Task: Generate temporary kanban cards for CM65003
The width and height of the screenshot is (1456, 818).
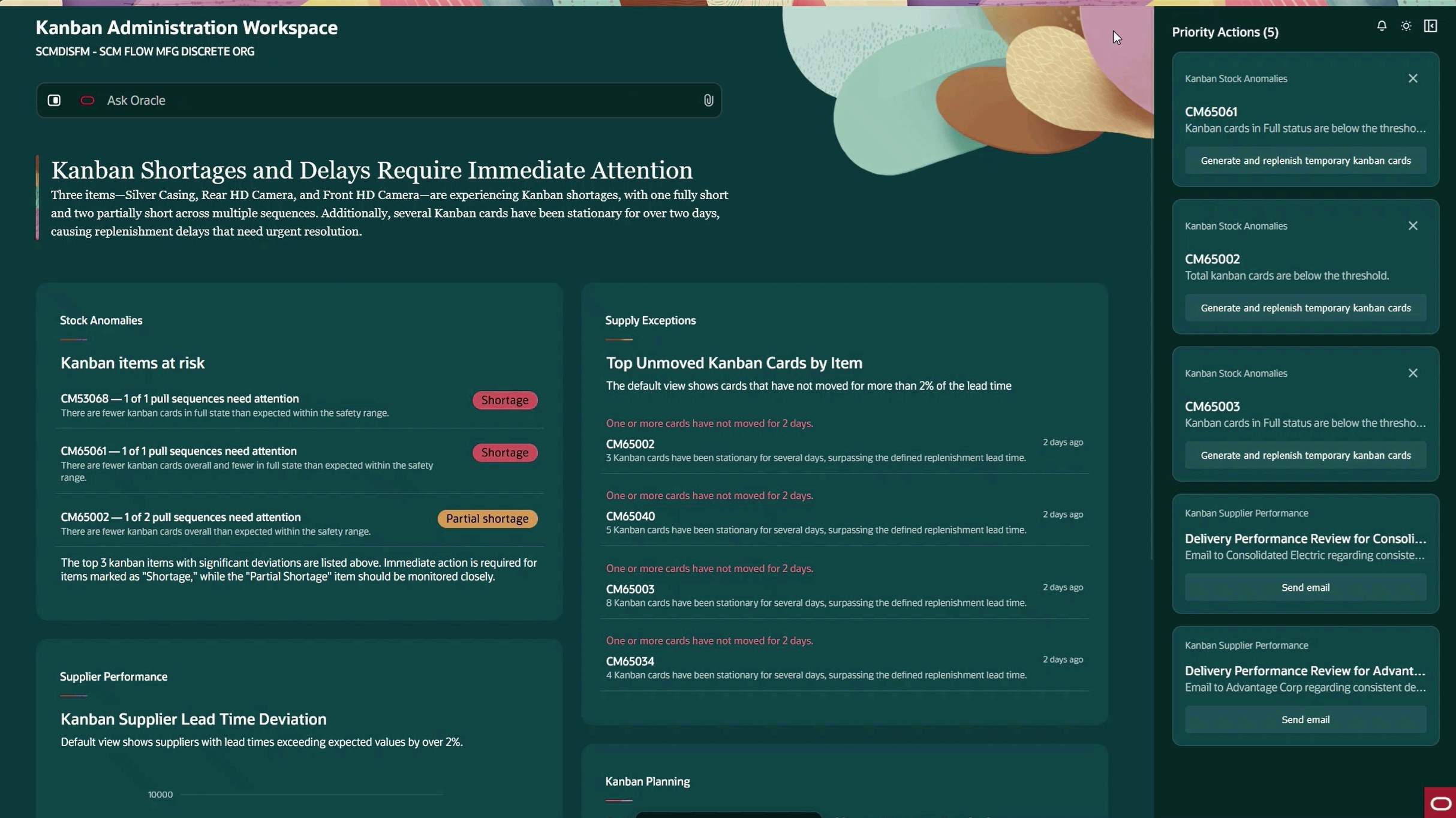Action: [x=1305, y=456]
